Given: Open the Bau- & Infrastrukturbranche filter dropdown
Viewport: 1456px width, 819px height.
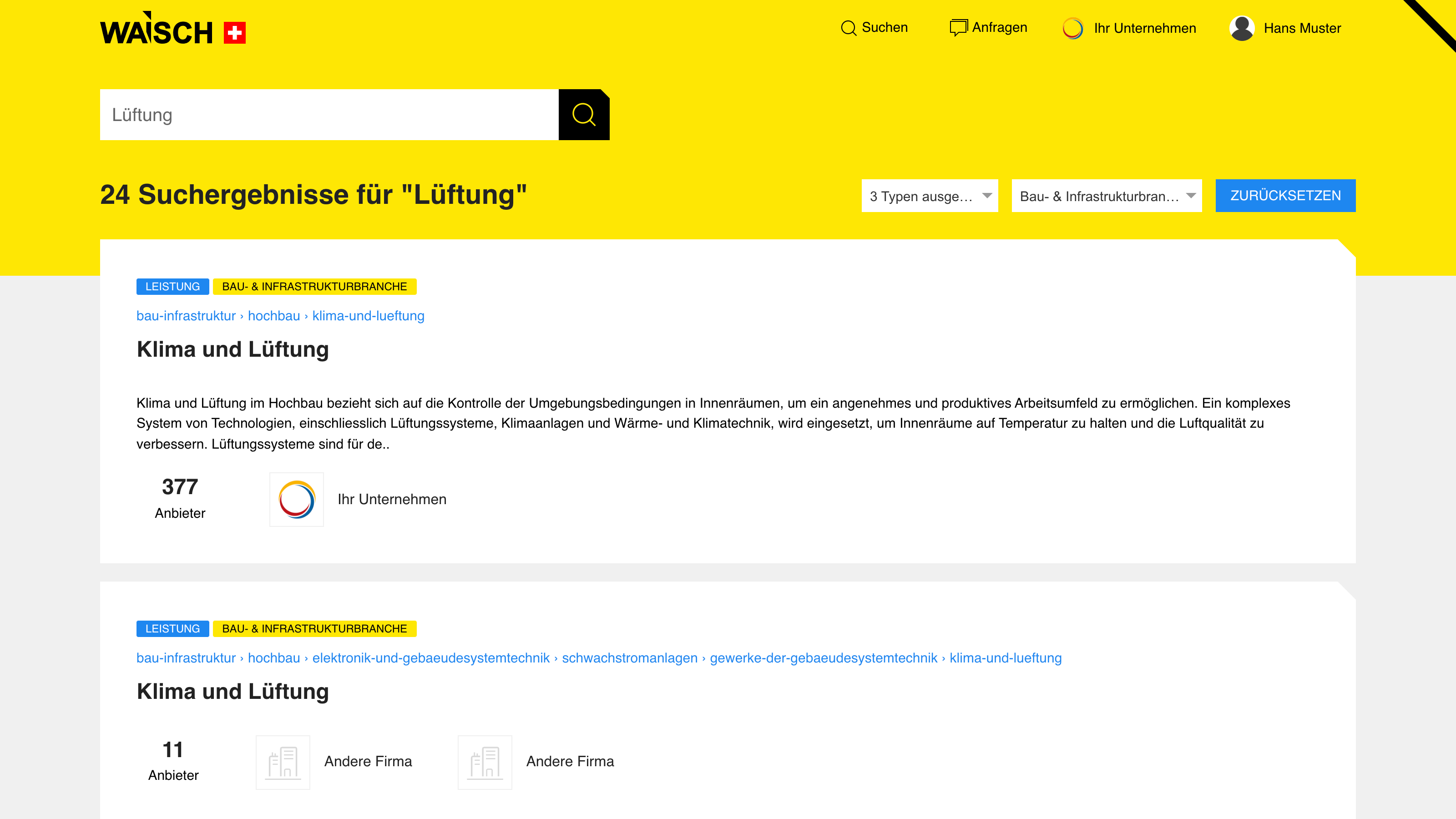Looking at the screenshot, I should pos(1106,196).
